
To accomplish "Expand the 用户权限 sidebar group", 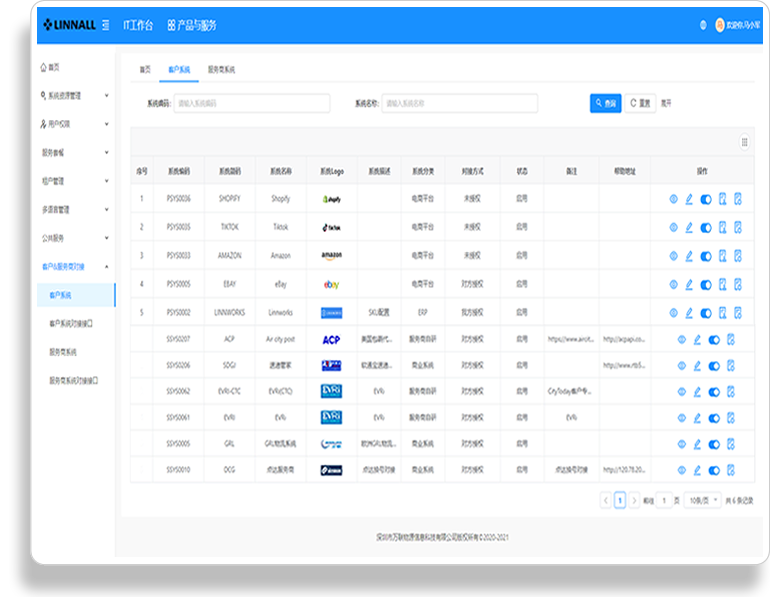I will (76, 124).
